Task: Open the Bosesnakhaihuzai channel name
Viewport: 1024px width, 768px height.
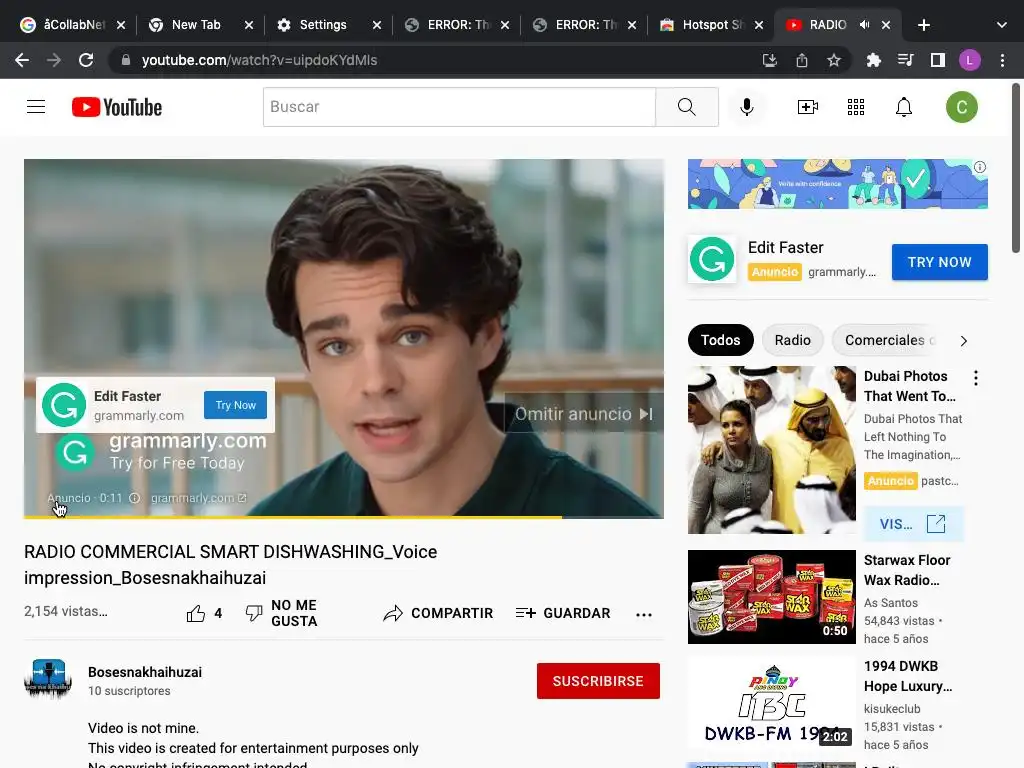Action: click(x=145, y=672)
